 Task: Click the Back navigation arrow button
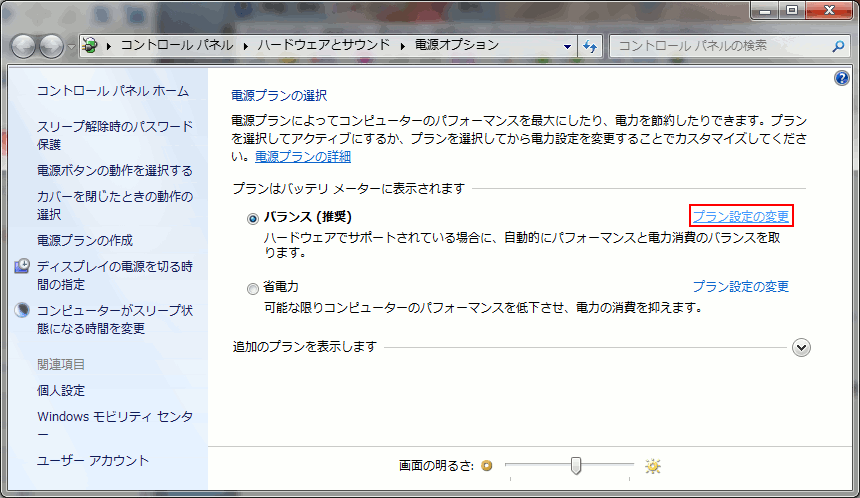(x=25, y=46)
